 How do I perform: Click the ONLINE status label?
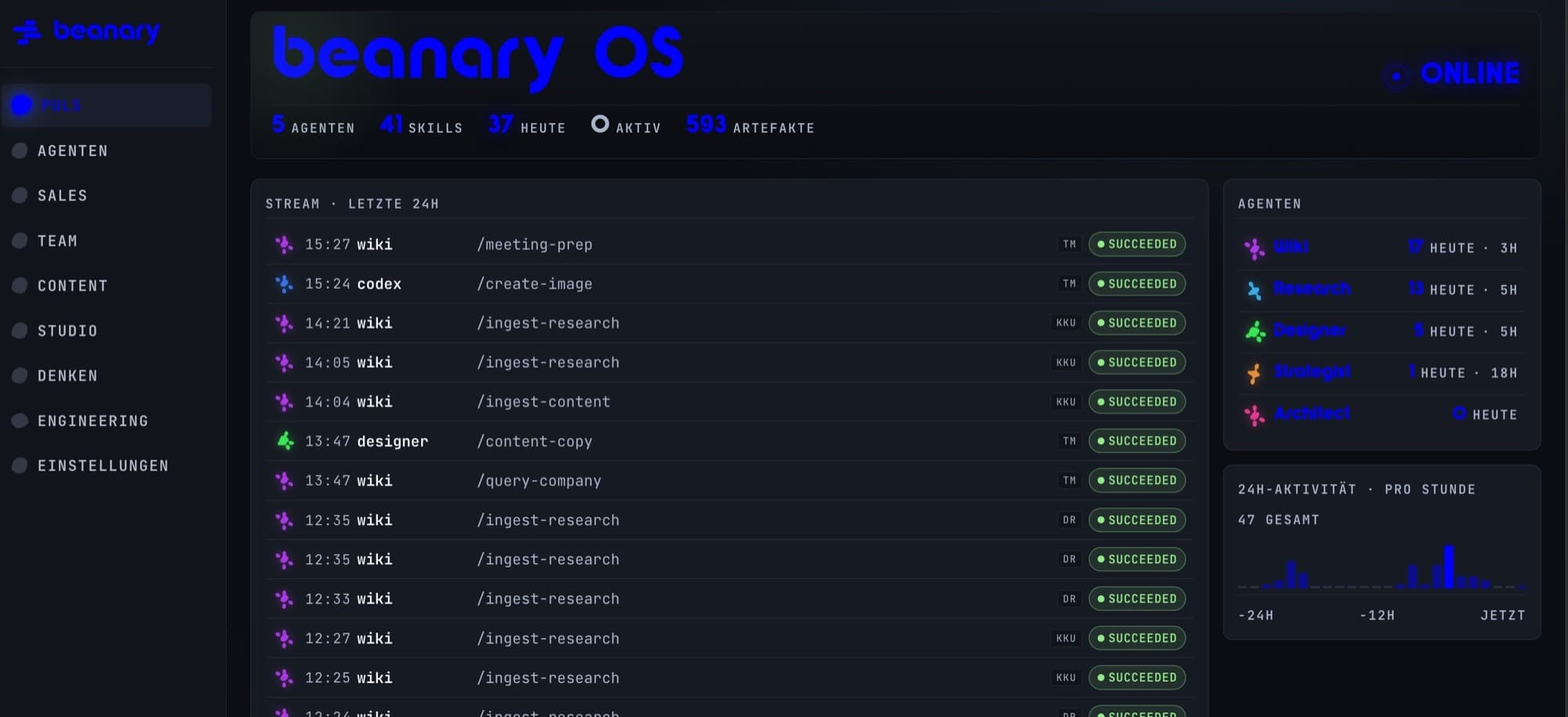pyautogui.click(x=1470, y=74)
